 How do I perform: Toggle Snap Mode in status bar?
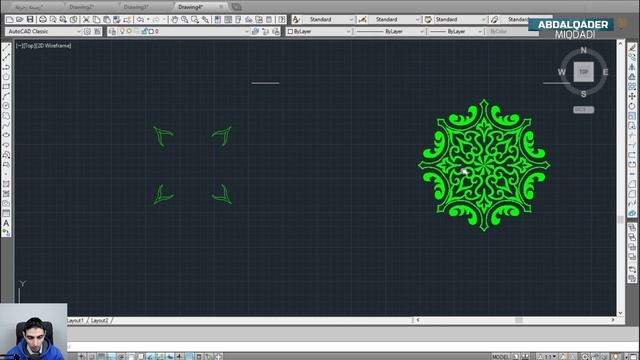pyautogui.click(x=92, y=357)
